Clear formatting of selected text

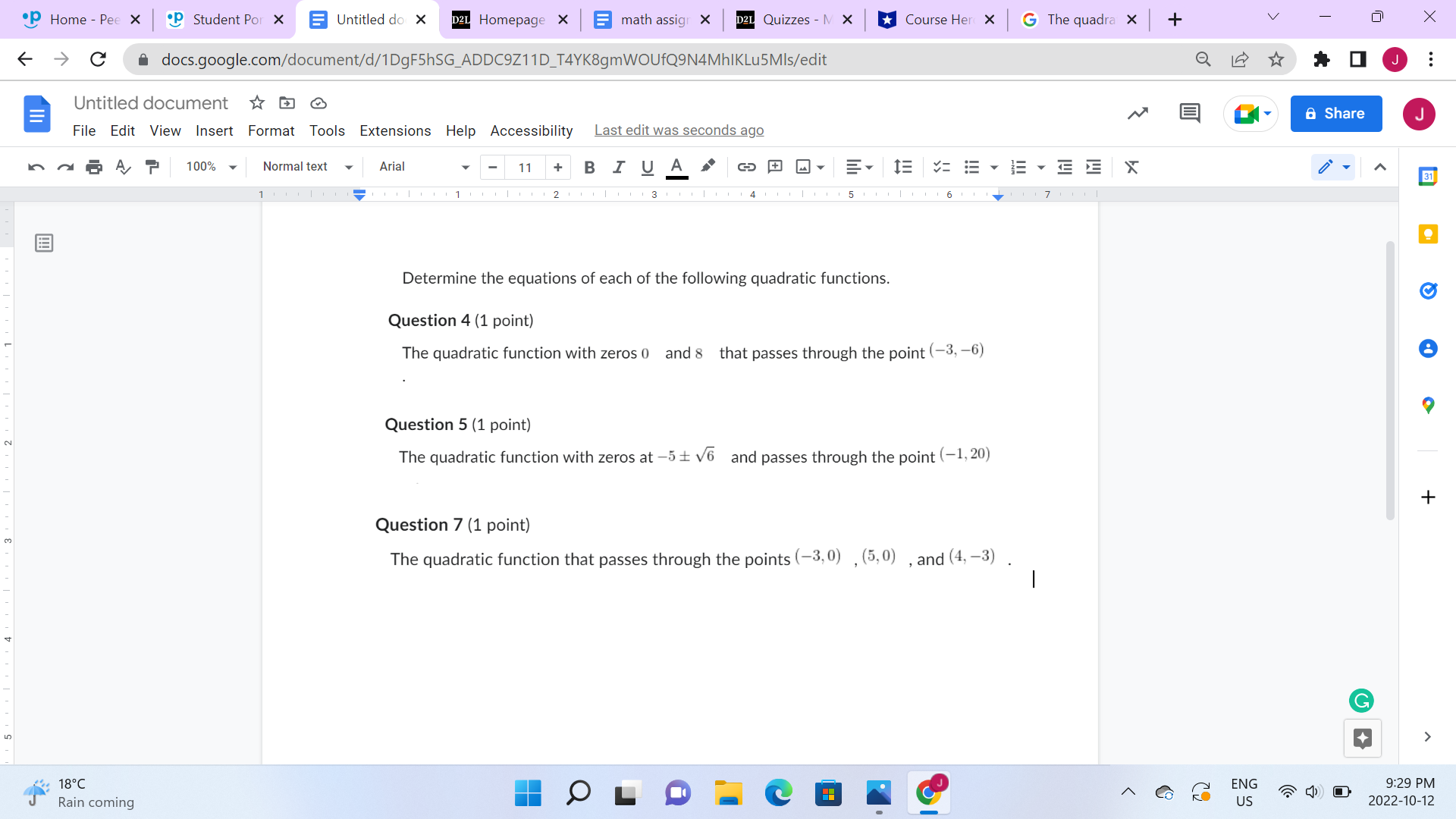tap(1131, 167)
